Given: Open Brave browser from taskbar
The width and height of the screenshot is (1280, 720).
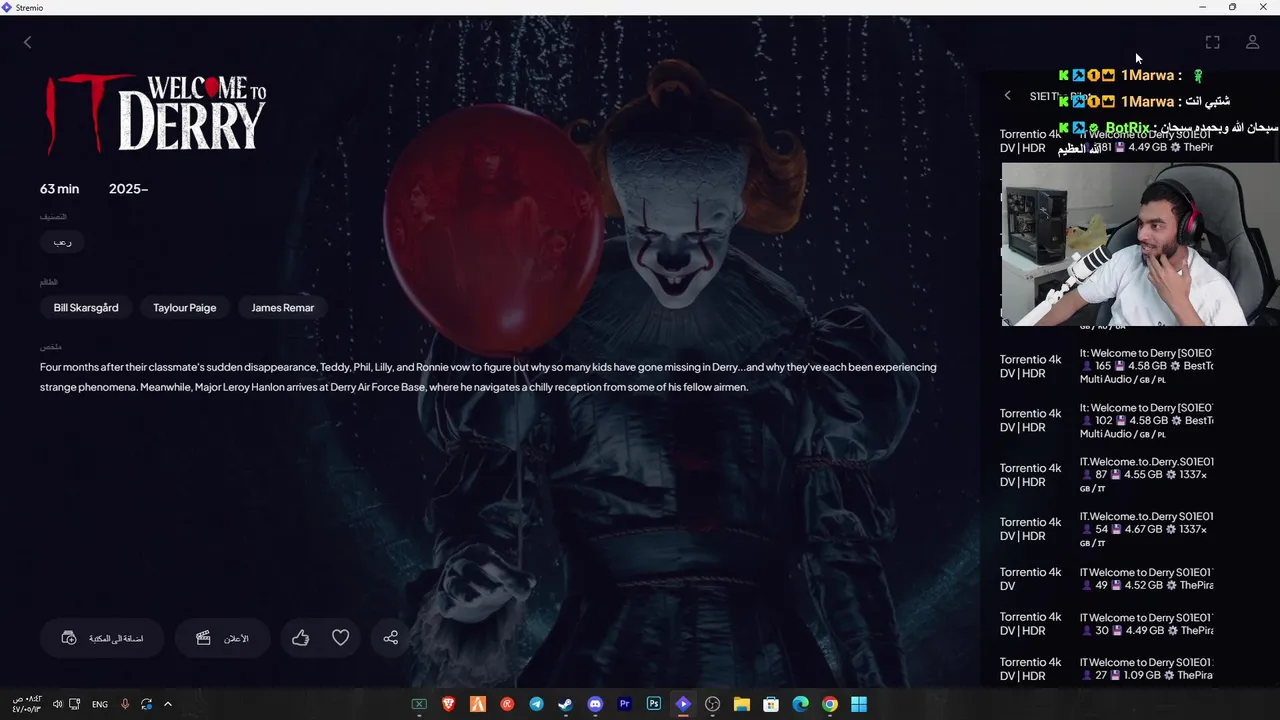Looking at the screenshot, I should [x=449, y=704].
